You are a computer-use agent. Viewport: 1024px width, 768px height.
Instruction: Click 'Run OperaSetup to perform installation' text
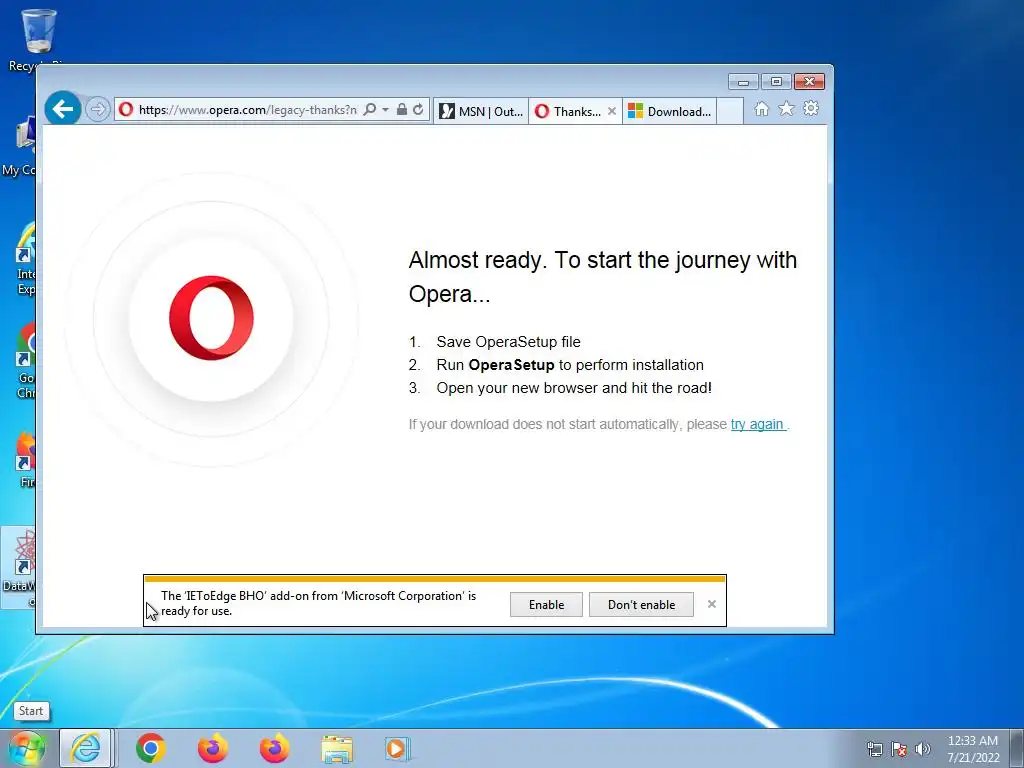point(570,365)
